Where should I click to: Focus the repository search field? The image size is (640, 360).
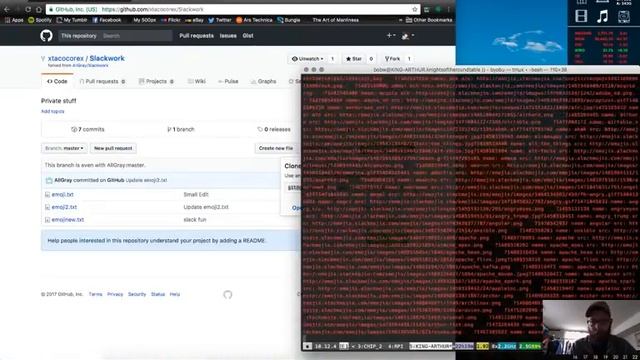(136, 36)
